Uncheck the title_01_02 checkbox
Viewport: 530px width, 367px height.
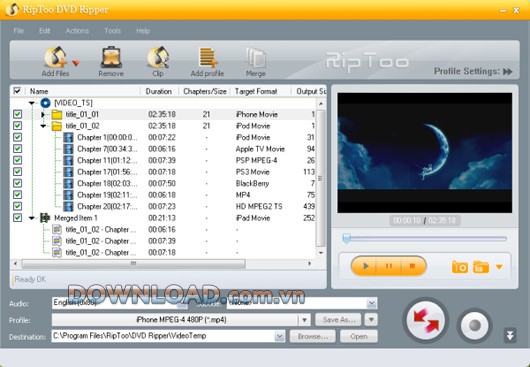tap(18, 126)
